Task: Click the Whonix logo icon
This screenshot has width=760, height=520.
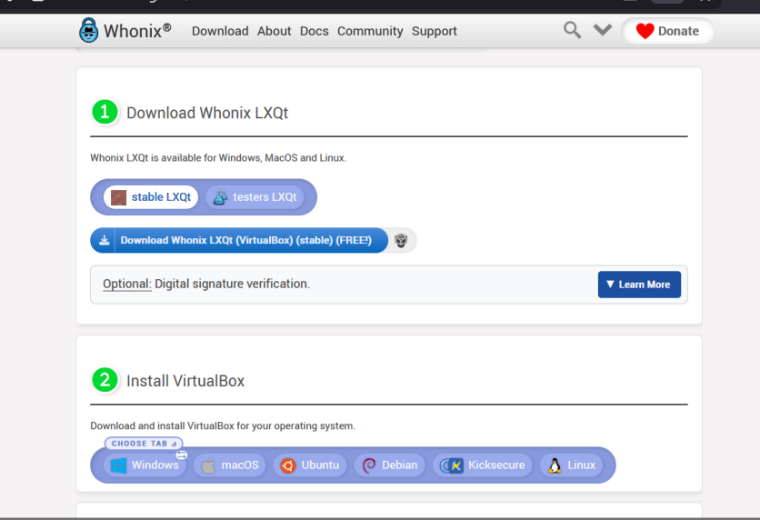Action: [89, 30]
